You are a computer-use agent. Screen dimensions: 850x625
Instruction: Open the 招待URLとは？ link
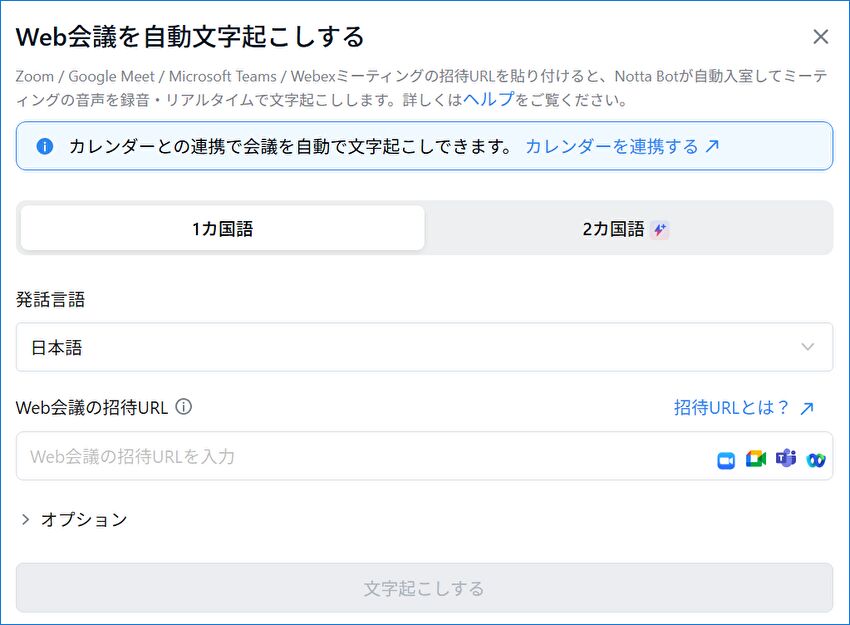click(x=732, y=408)
